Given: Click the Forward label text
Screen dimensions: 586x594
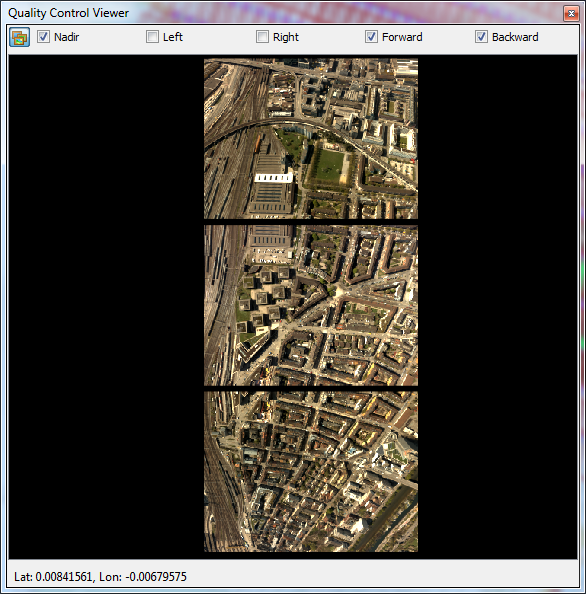Looking at the screenshot, I should coord(402,37).
